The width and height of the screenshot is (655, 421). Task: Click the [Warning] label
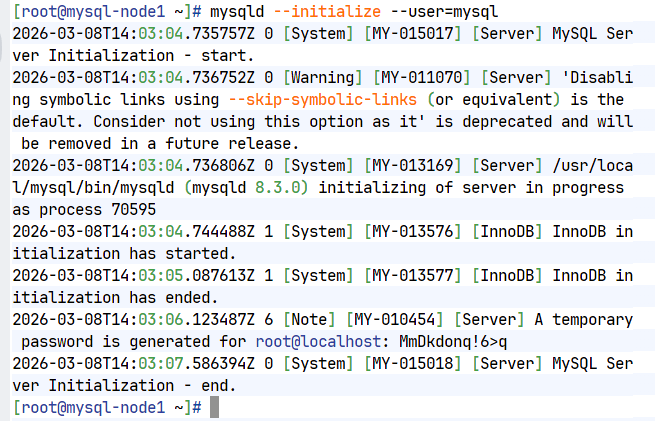(x=323, y=77)
